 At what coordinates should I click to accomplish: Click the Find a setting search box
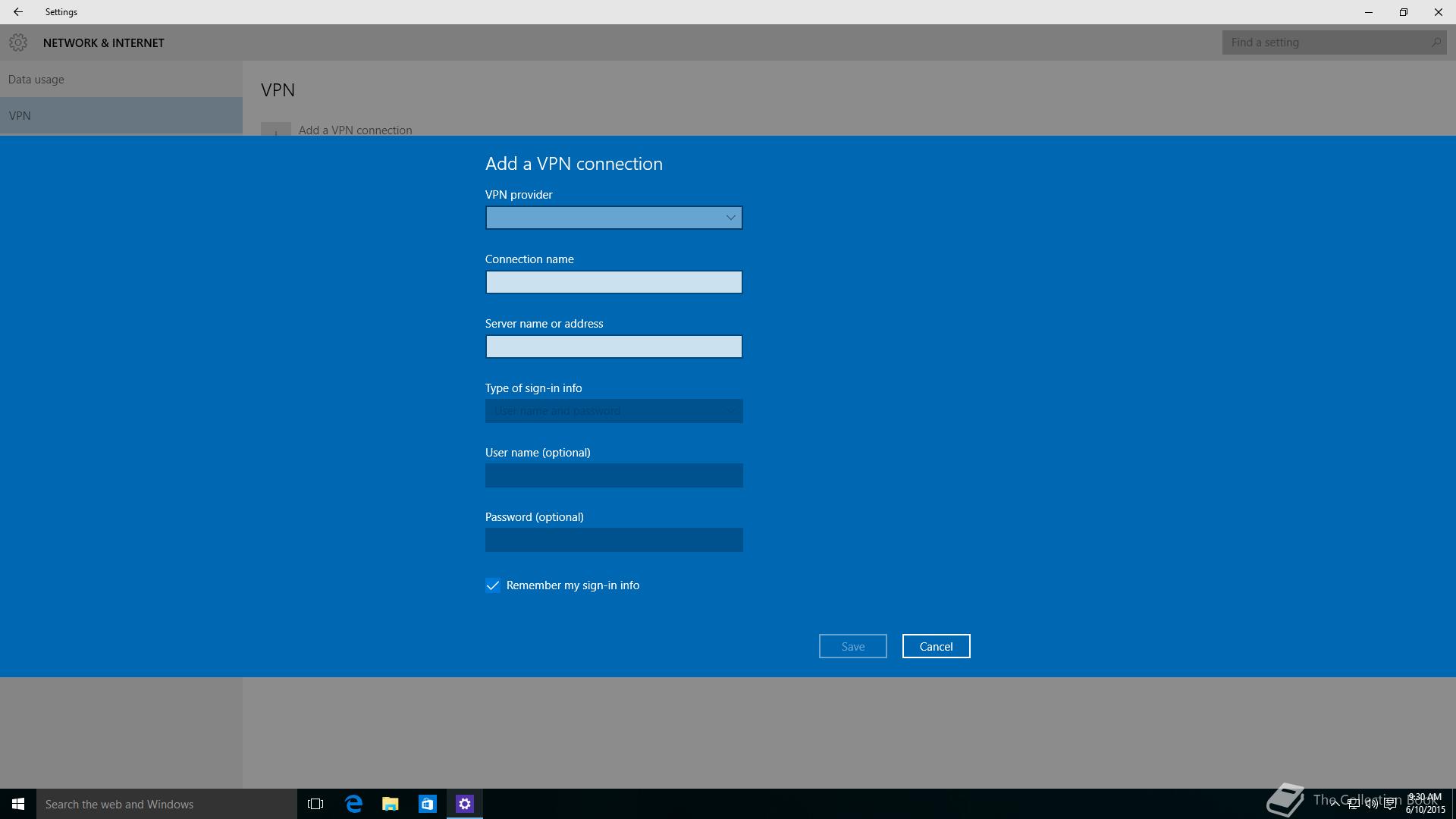click(x=1327, y=42)
